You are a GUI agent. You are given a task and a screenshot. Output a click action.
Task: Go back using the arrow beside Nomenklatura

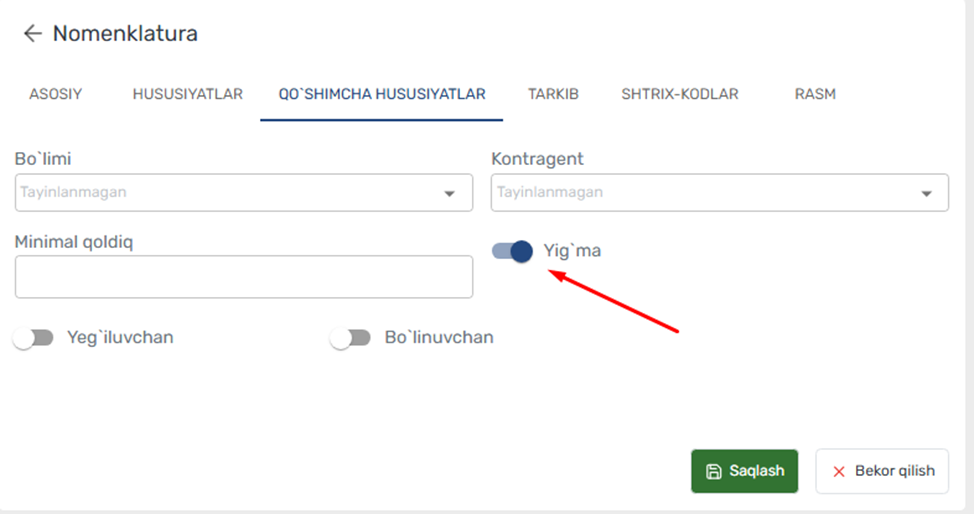pos(32,34)
